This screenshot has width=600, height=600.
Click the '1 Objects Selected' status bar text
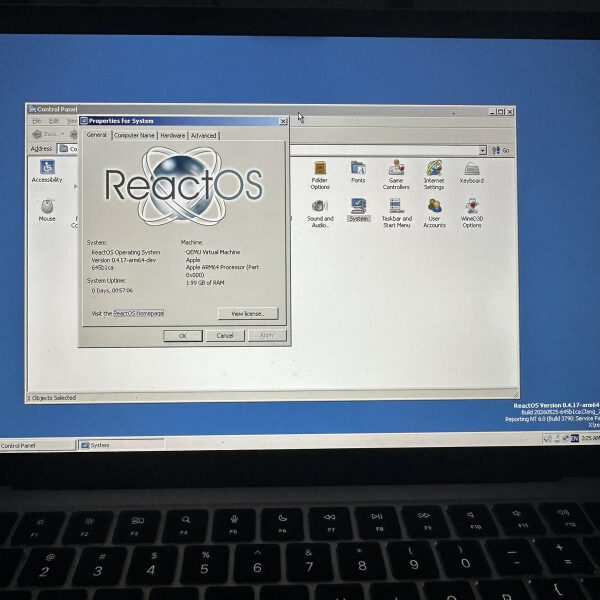click(51, 398)
